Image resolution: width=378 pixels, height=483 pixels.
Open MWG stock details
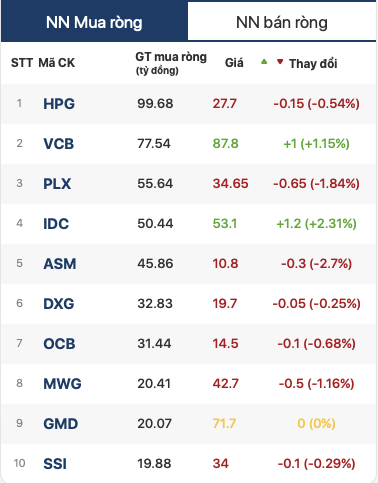(62, 384)
